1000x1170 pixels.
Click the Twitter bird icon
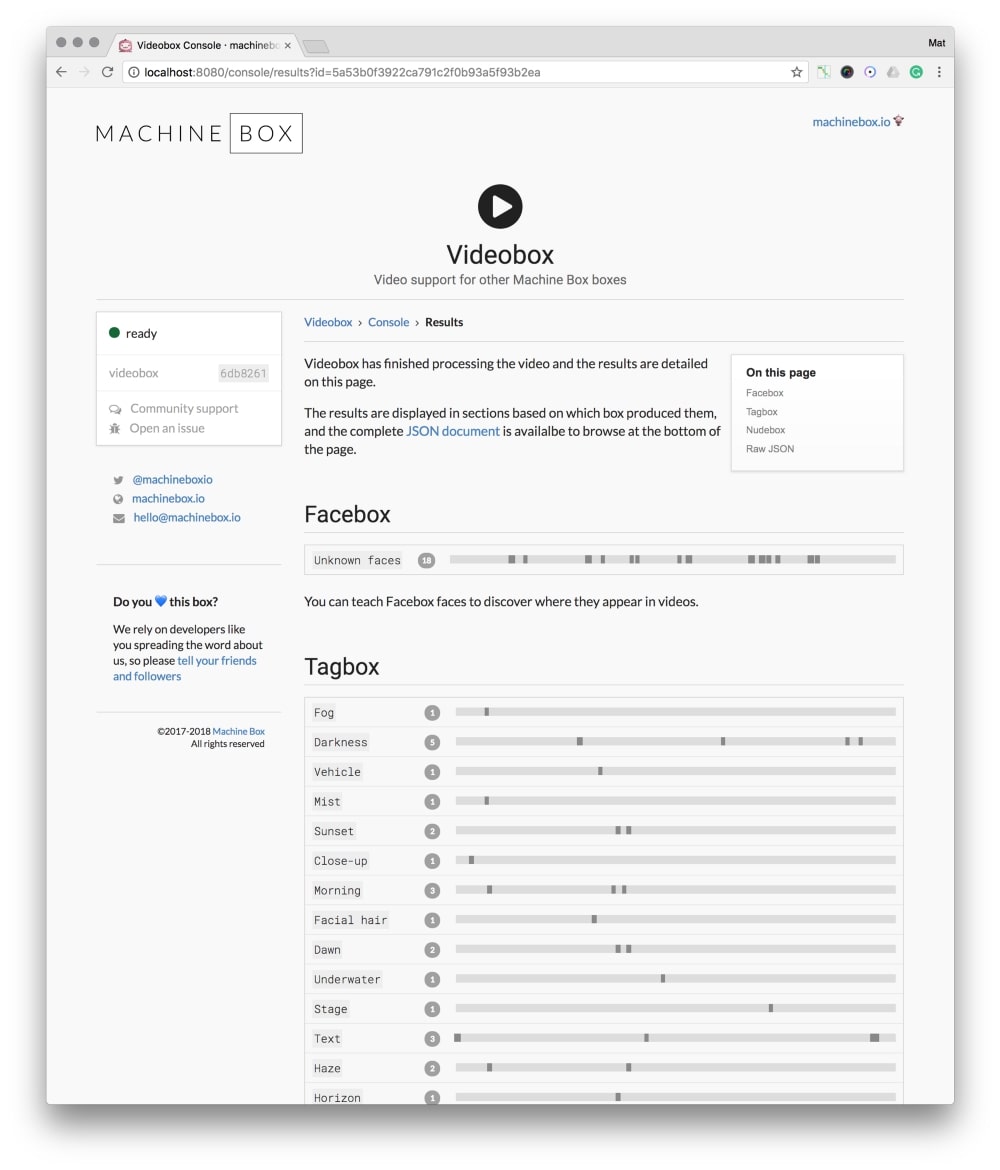tap(118, 480)
